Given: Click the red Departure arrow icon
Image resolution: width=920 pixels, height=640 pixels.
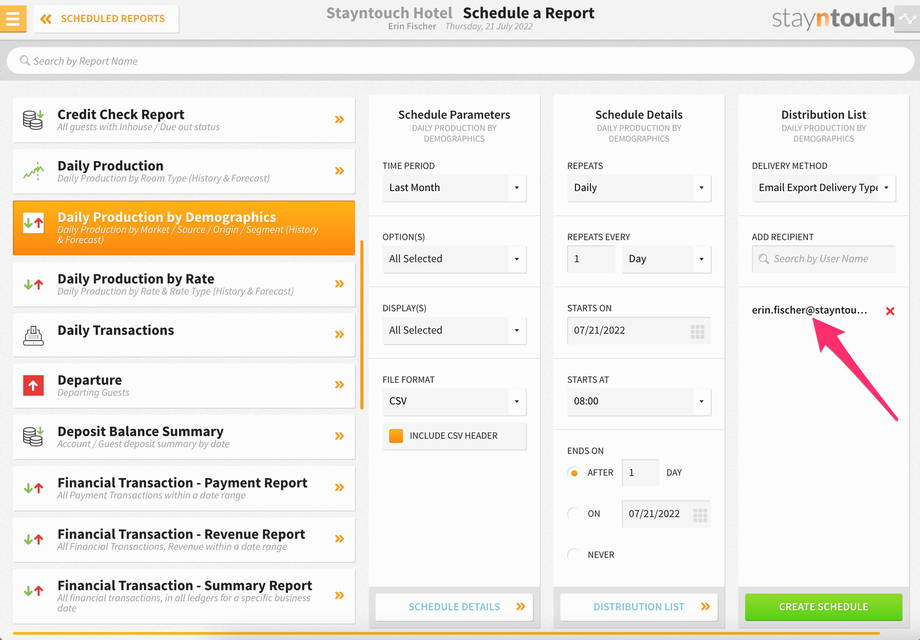Looking at the screenshot, I should coord(33,385).
